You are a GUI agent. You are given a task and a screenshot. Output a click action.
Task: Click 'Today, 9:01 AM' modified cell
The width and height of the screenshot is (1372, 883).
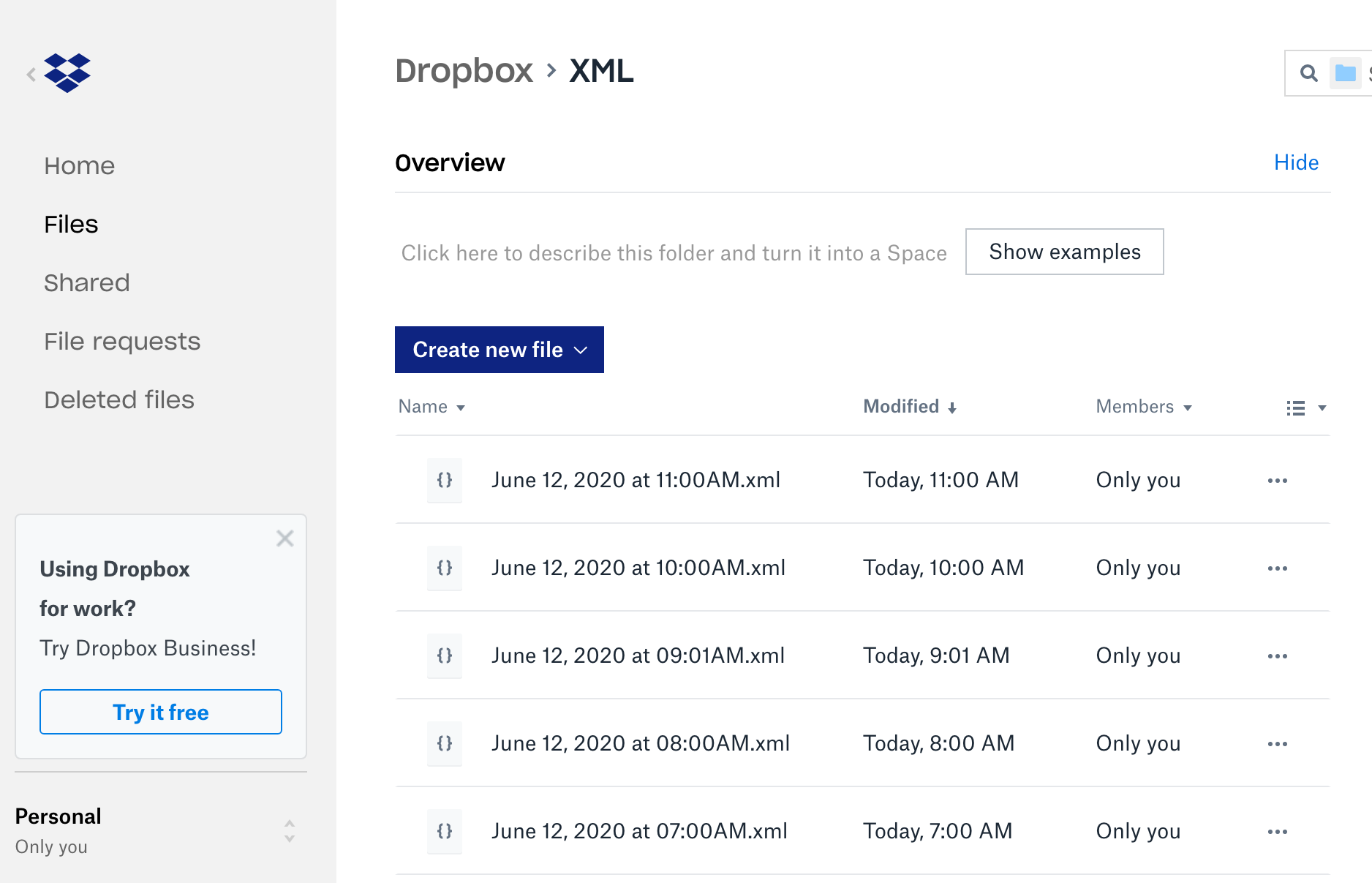coord(936,655)
